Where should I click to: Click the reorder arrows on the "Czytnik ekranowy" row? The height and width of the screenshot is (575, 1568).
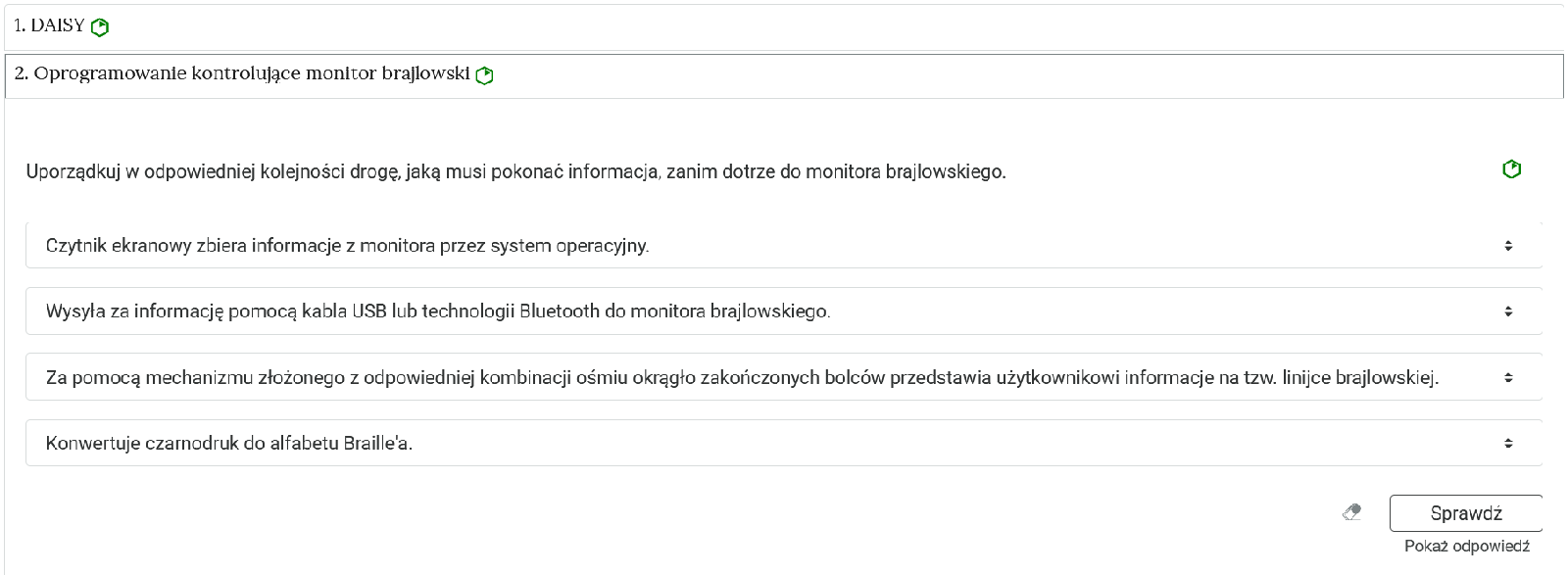point(1510,245)
